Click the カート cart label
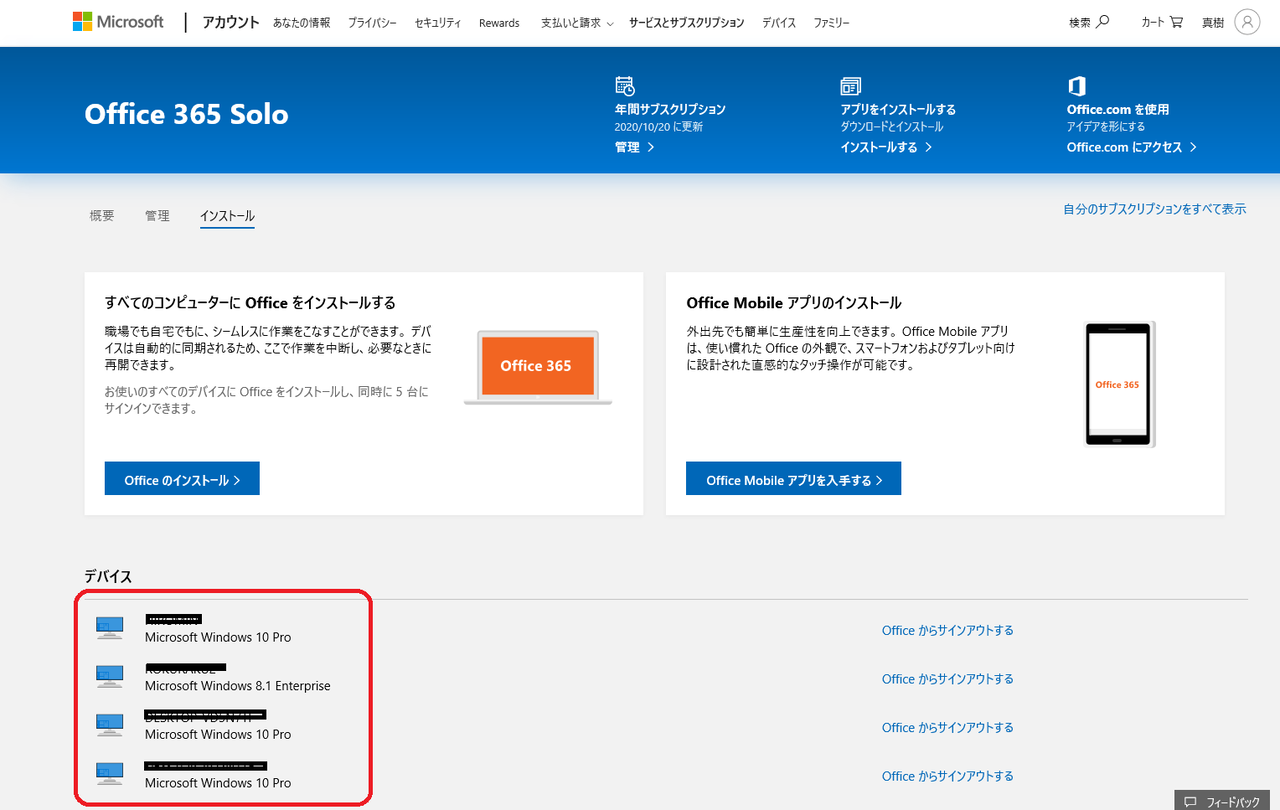 pyautogui.click(x=1152, y=22)
